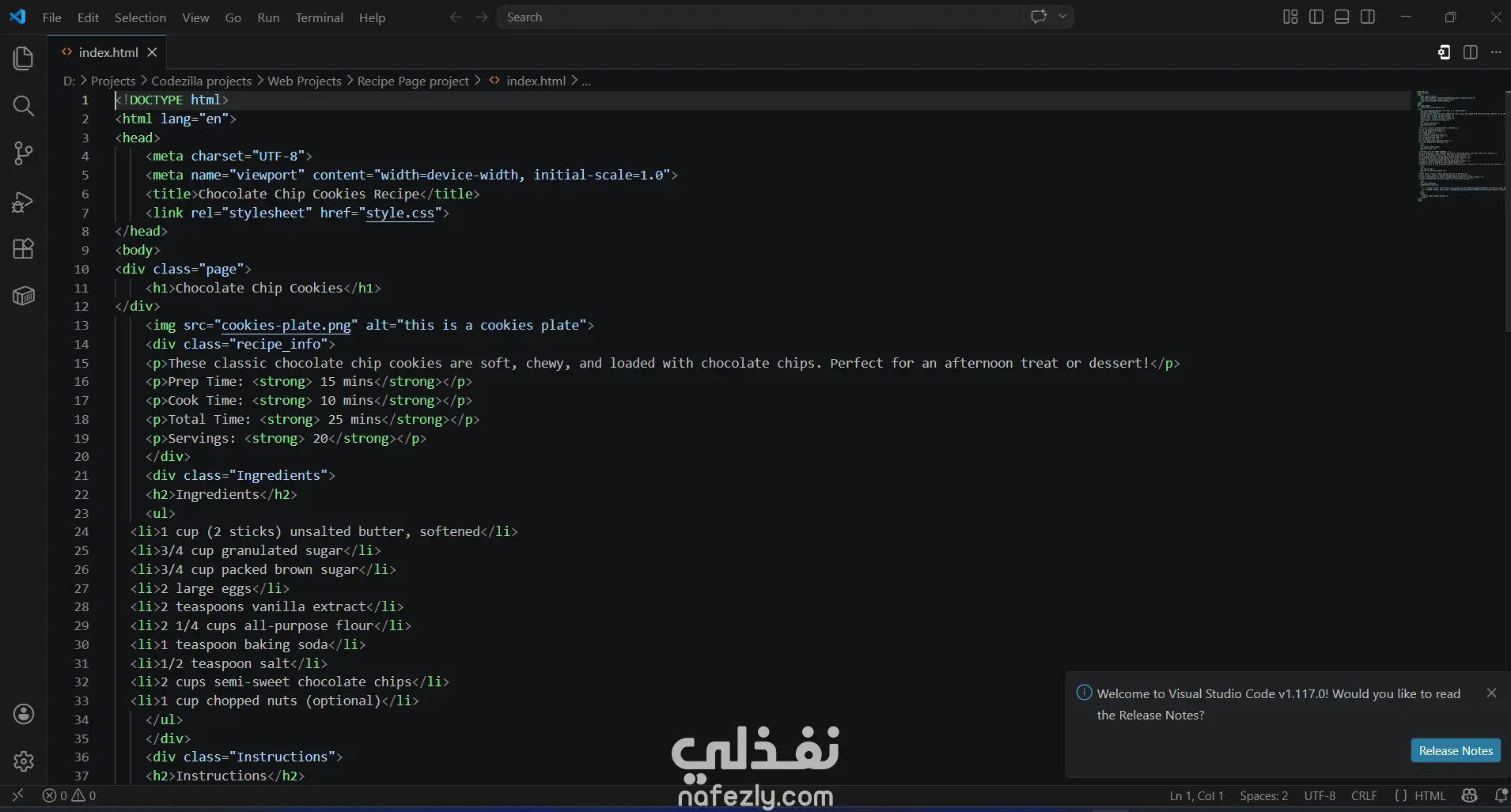Open the Accounts menu icon
The height and width of the screenshot is (812, 1511).
point(24,714)
